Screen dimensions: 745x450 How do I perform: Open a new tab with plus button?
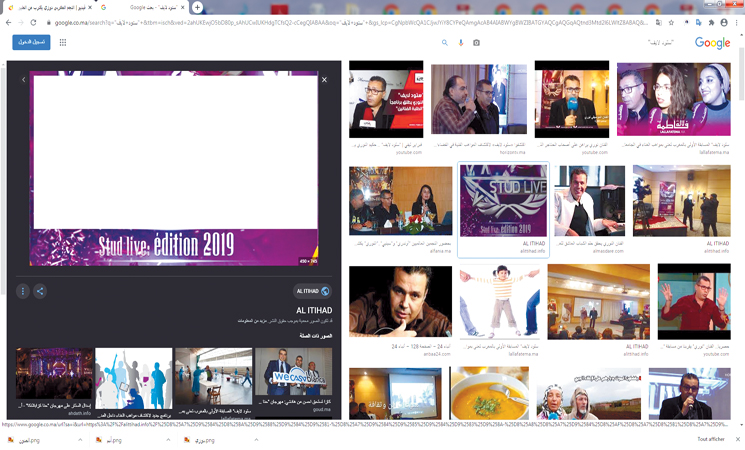tap(197, 7)
